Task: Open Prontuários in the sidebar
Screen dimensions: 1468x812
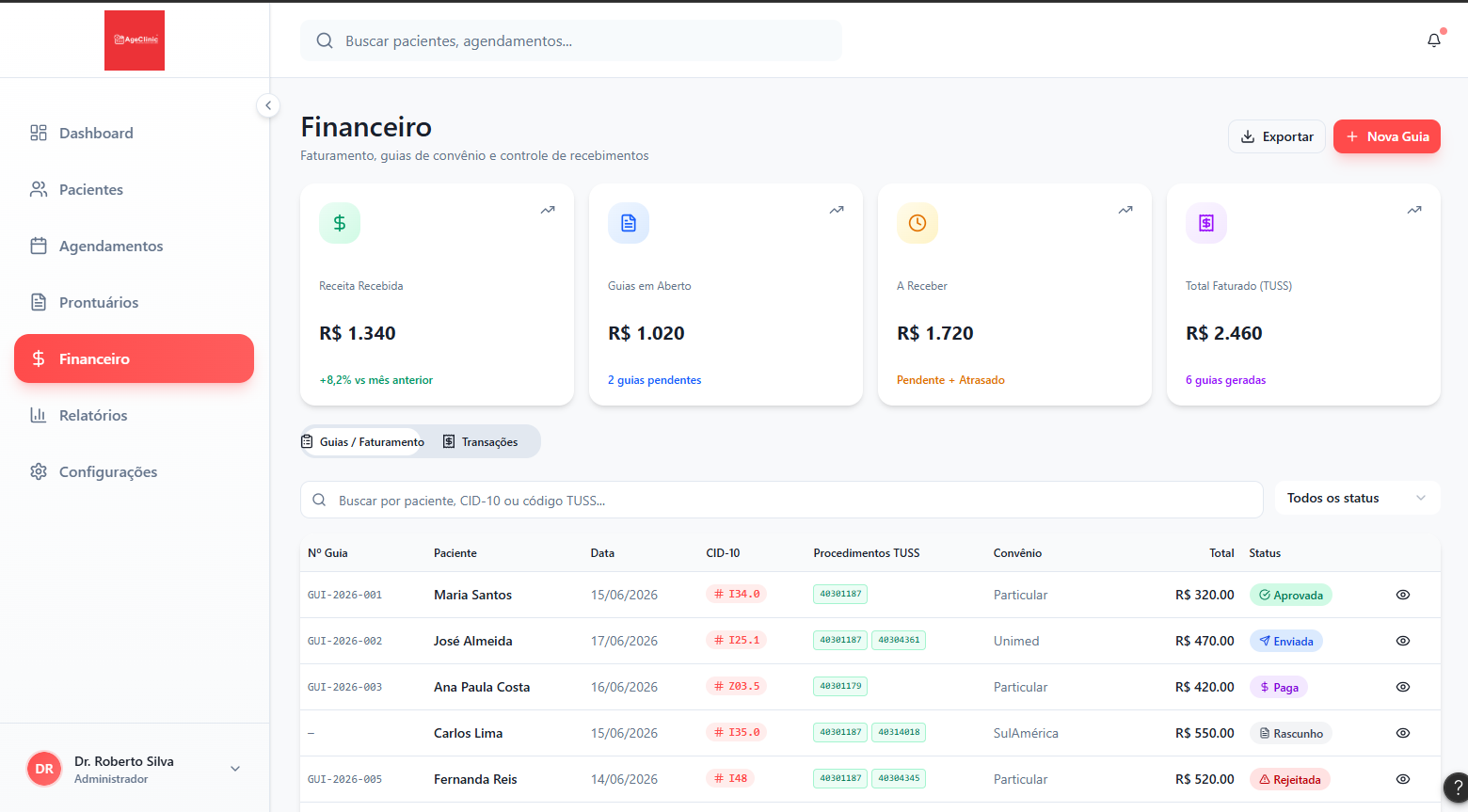Action: (134, 302)
